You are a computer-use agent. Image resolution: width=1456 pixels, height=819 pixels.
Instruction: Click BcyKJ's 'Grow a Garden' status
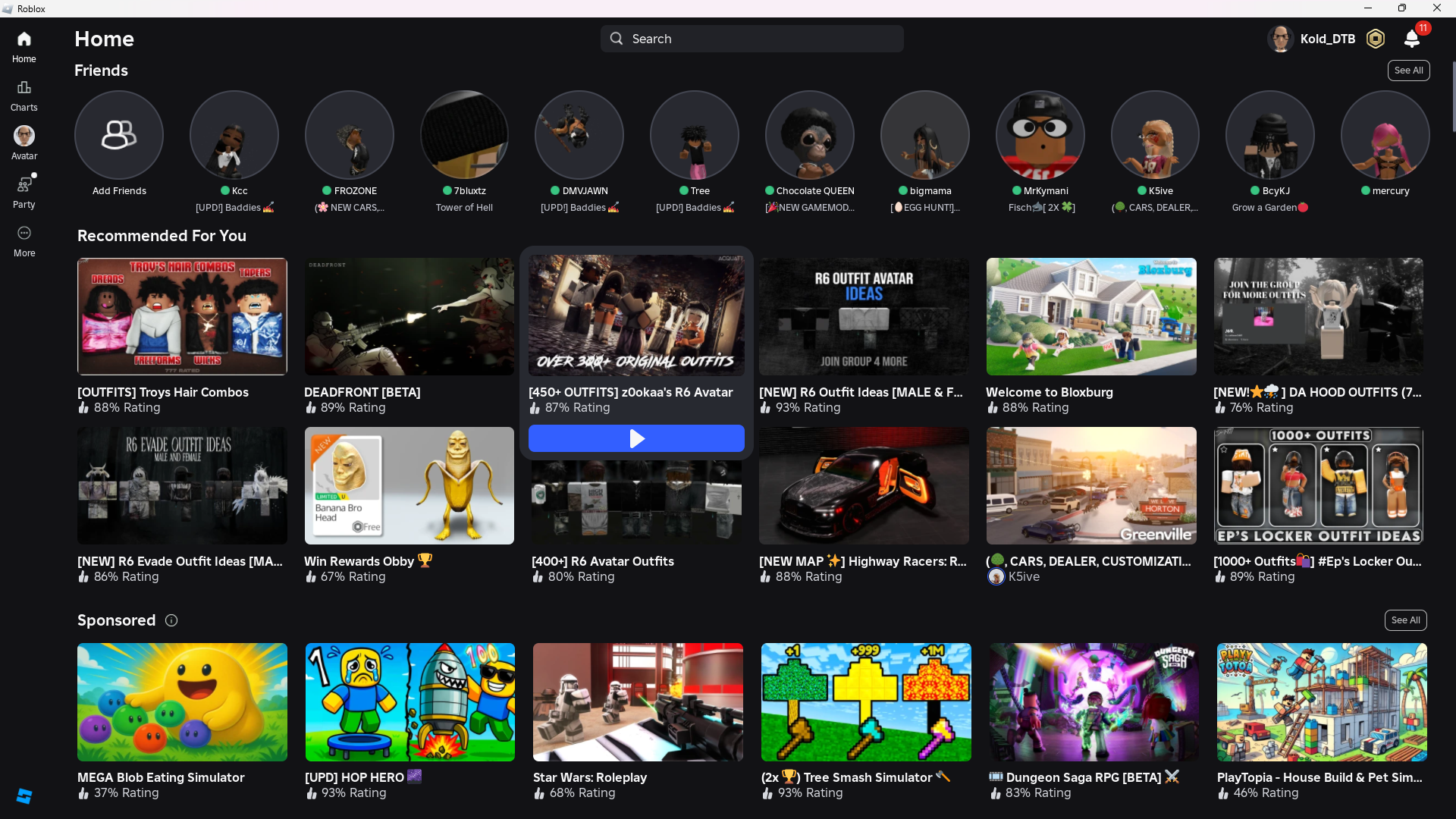click(1270, 208)
